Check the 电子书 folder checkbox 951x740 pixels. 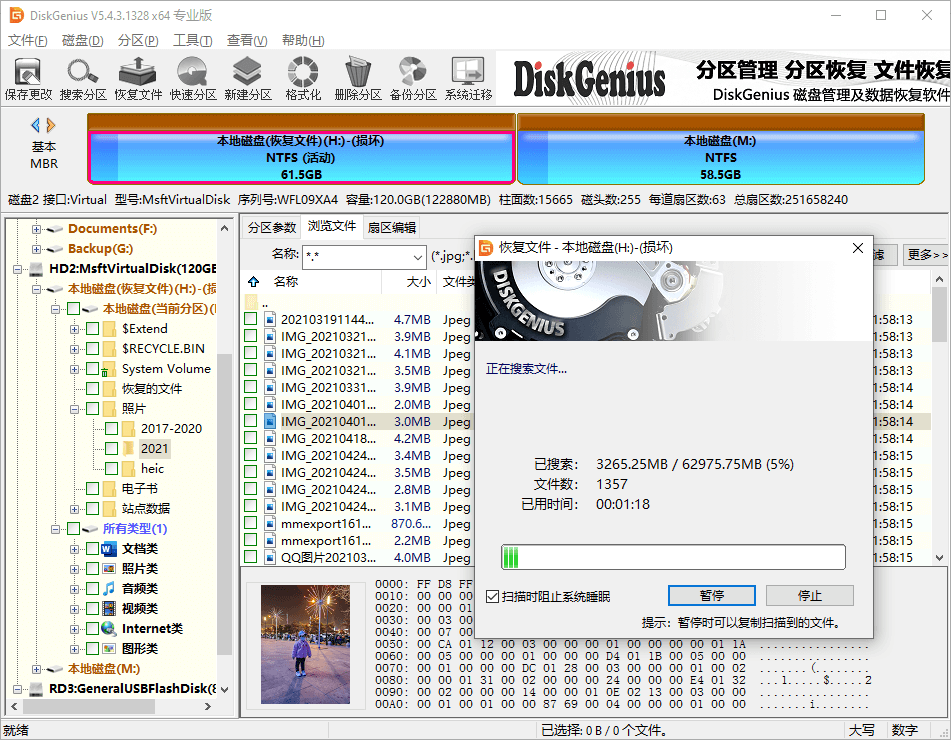[92, 489]
